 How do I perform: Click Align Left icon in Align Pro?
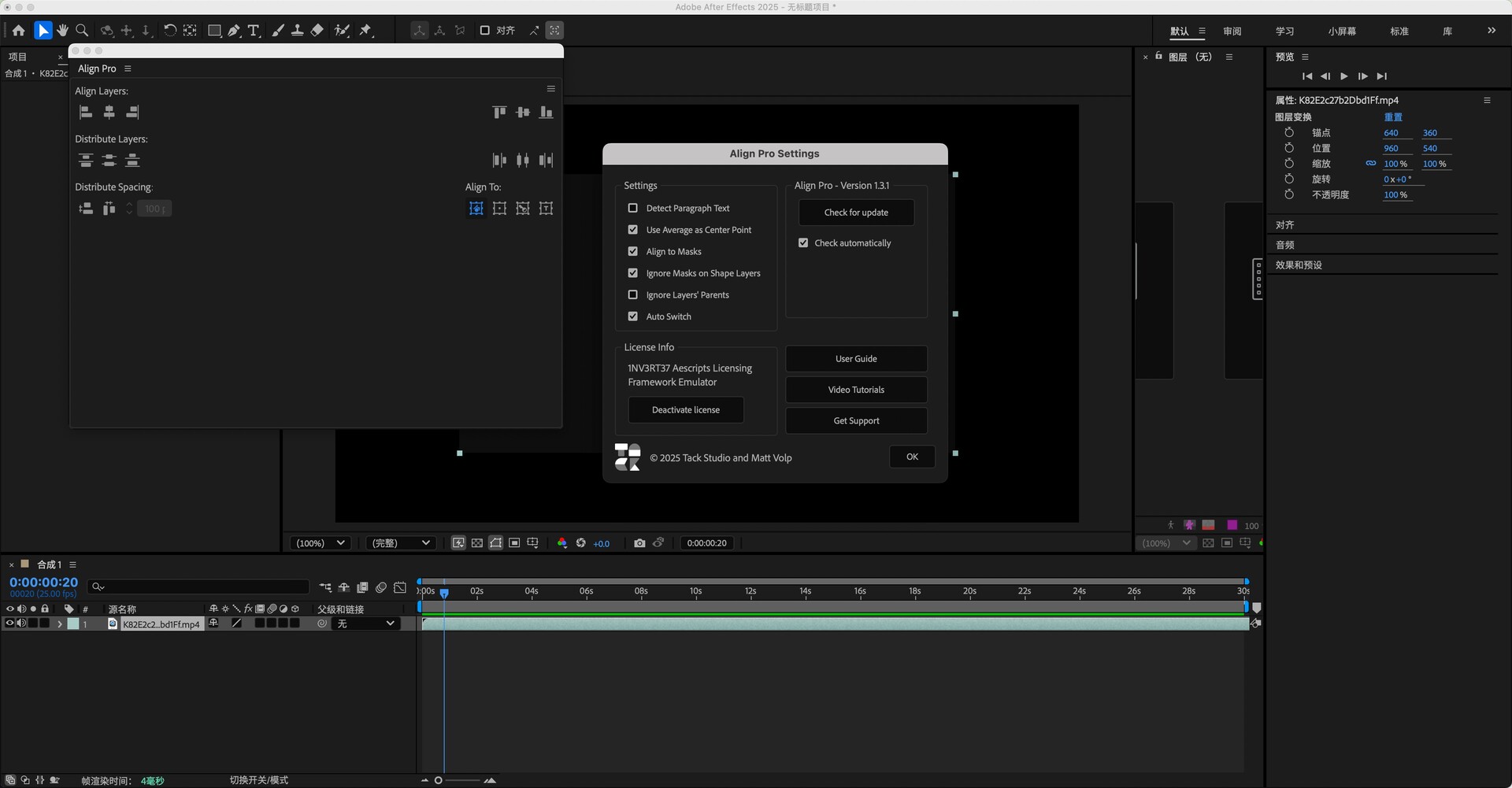pyautogui.click(x=86, y=113)
